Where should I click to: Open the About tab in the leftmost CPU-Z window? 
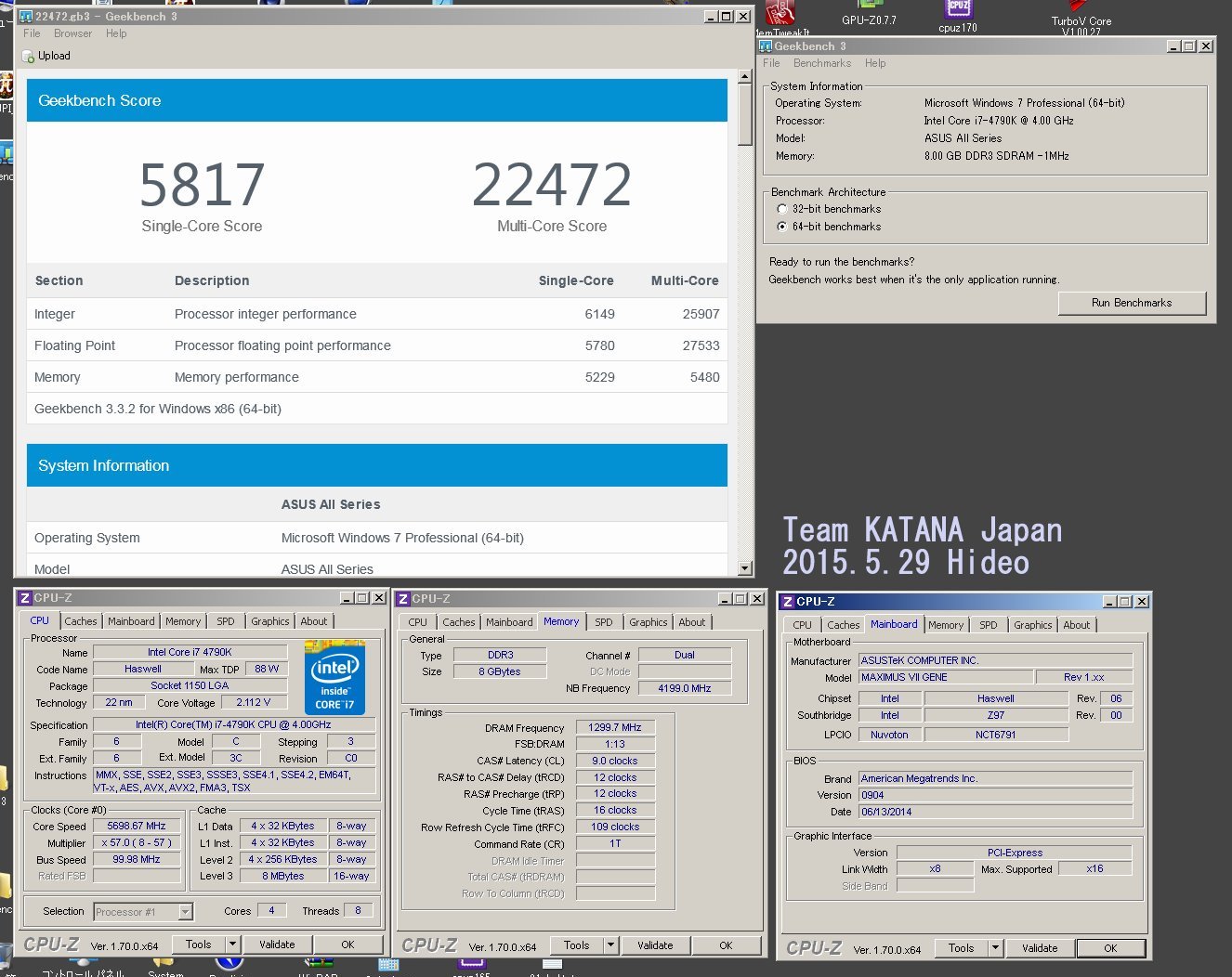314,621
